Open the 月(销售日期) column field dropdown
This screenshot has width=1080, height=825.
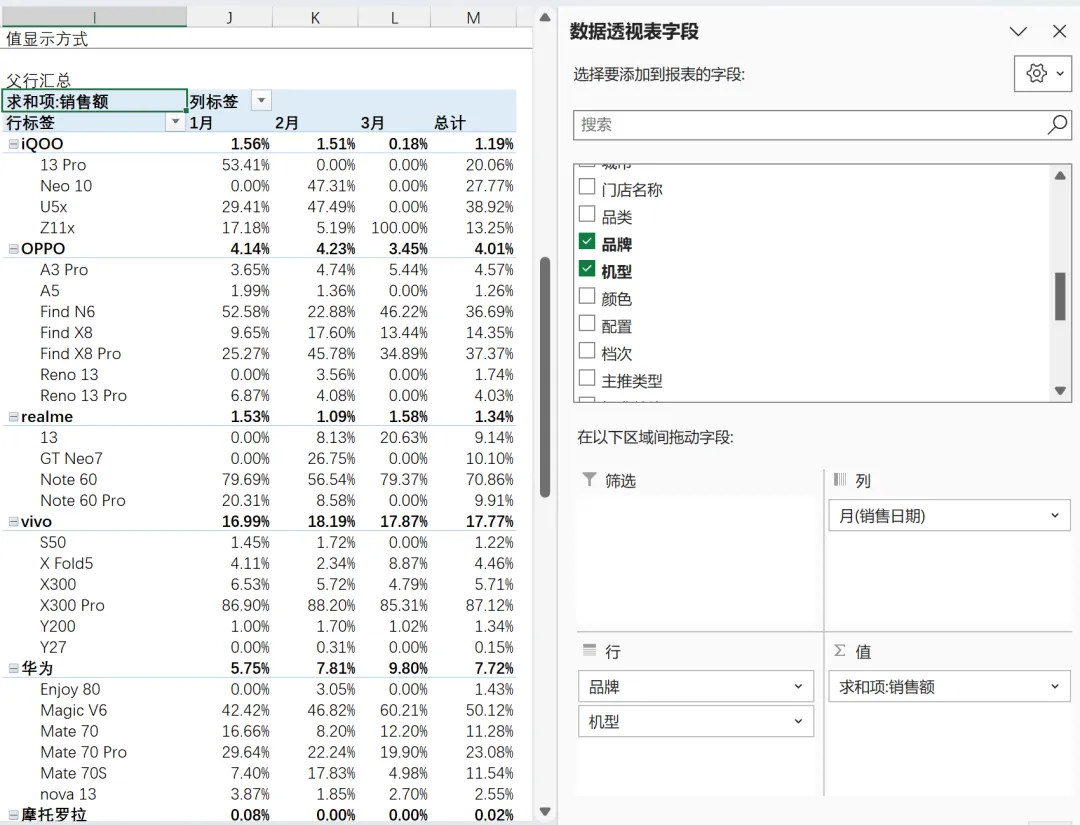pyautogui.click(x=1055, y=515)
